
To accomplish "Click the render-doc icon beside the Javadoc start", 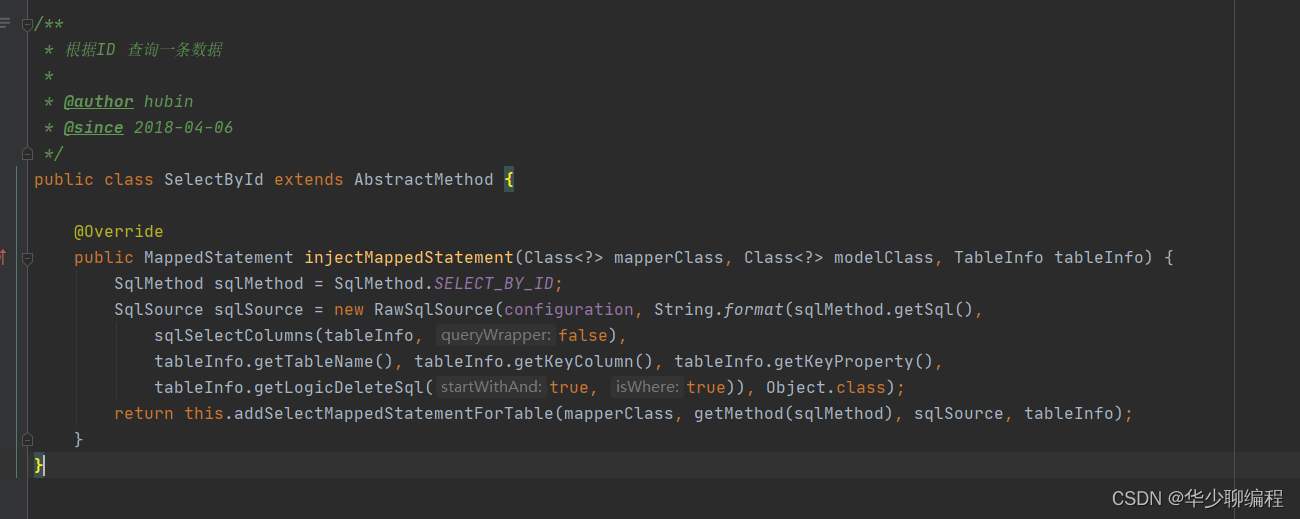I will (5, 23).
